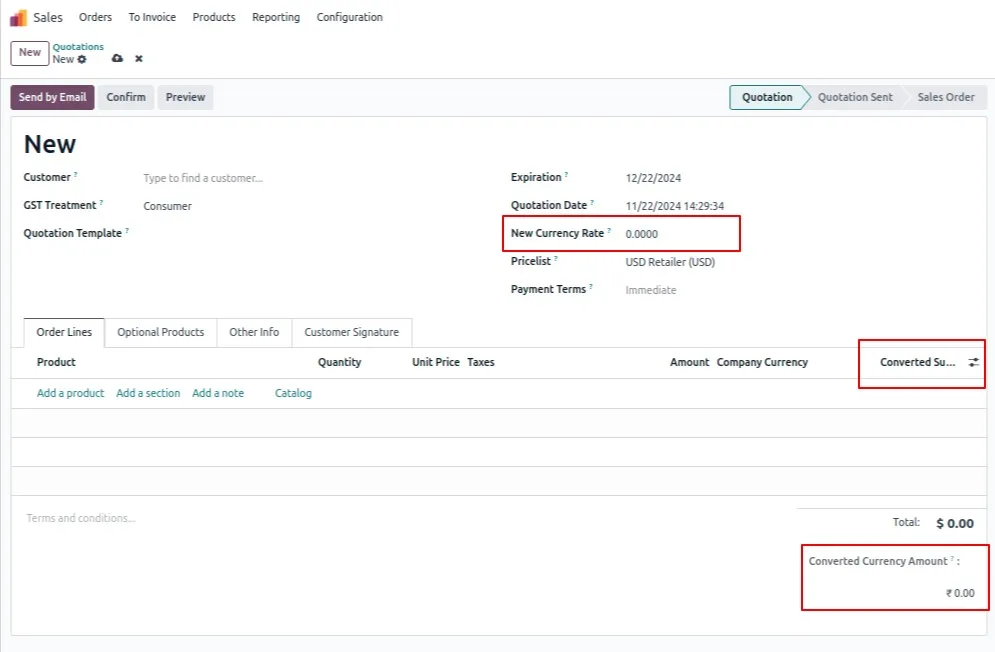Screen dimensions: 995x652
Task: Click the New quotation title heading
Action: [50, 144]
